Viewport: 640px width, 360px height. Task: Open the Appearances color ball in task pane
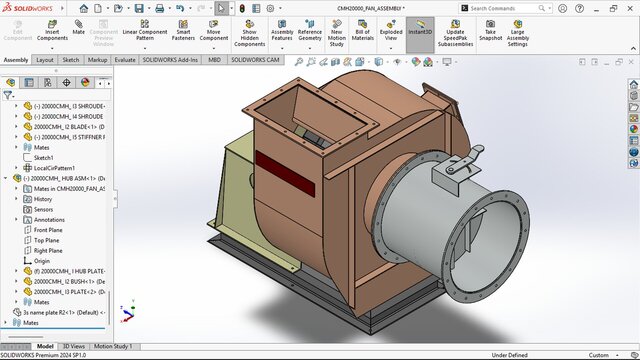point(633,129)
